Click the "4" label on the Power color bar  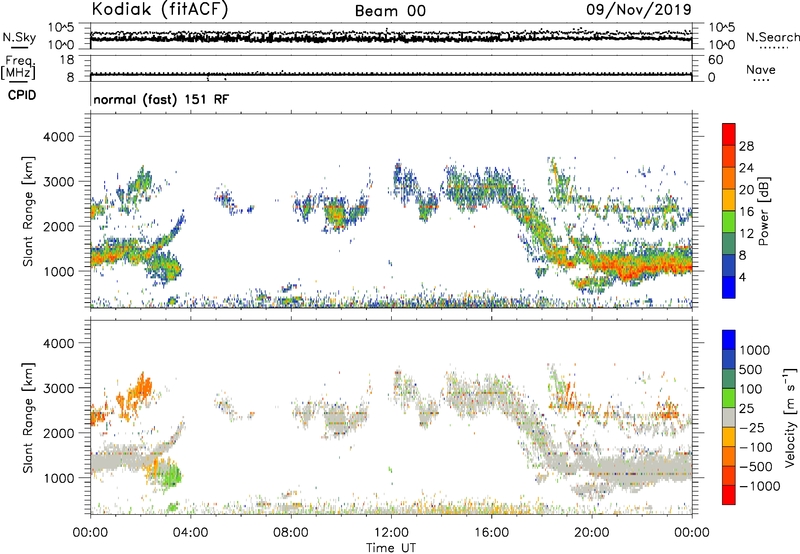tap(742, 277)
